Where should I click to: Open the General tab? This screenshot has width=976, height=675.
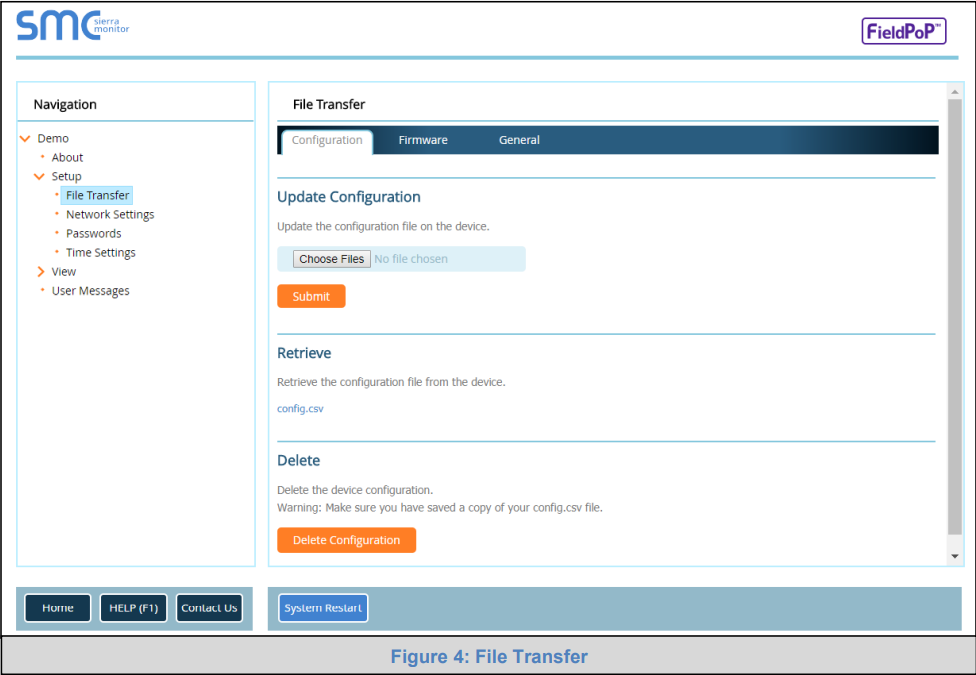click(x=519, y=141)
